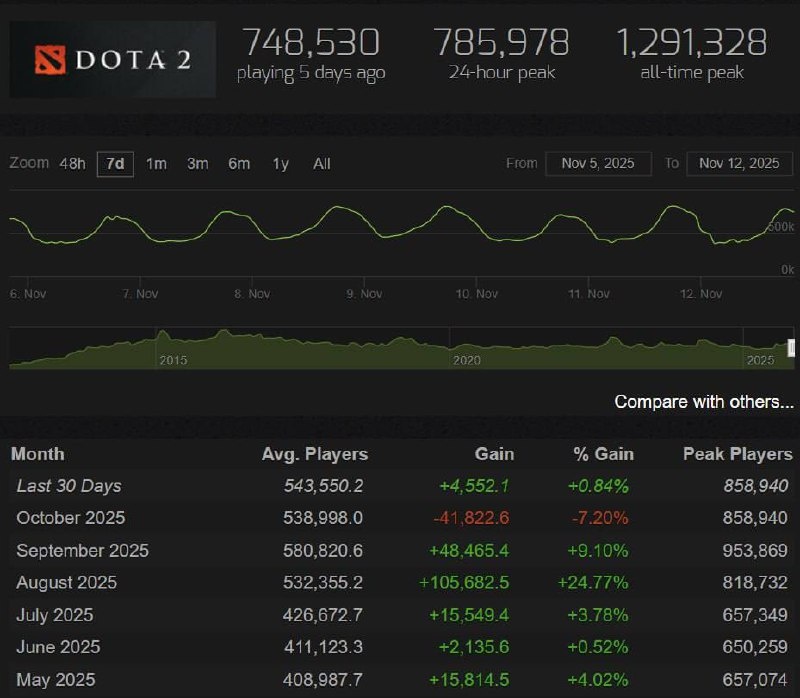Click the Month column header
This screenshot has width=800, height=698.
coord(38,454)
